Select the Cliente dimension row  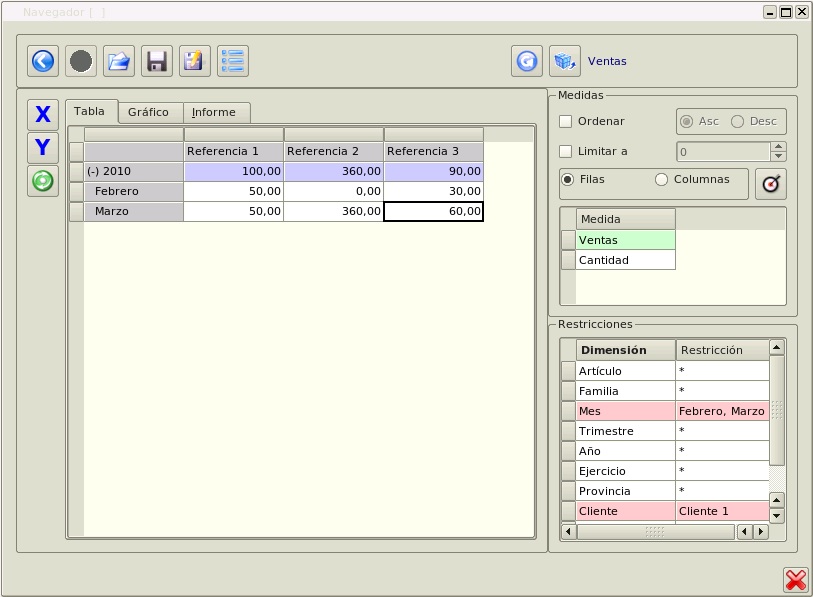pos(625,511)
